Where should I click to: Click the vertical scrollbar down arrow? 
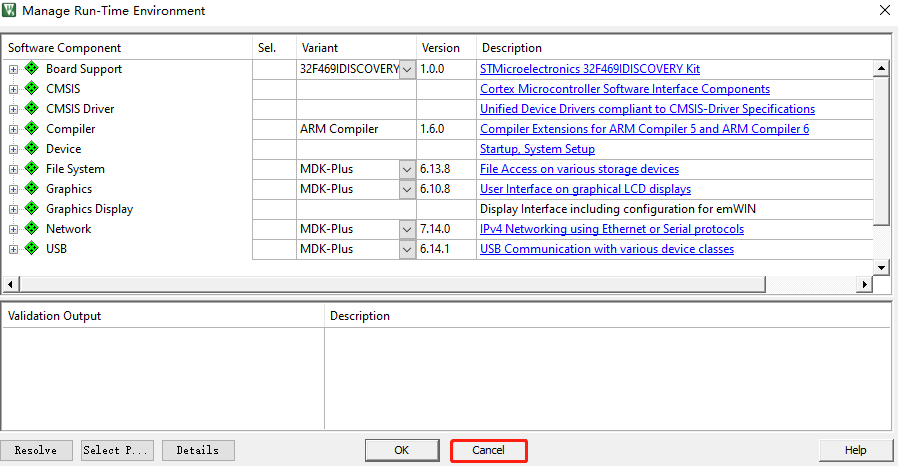(x=881, y=267)
